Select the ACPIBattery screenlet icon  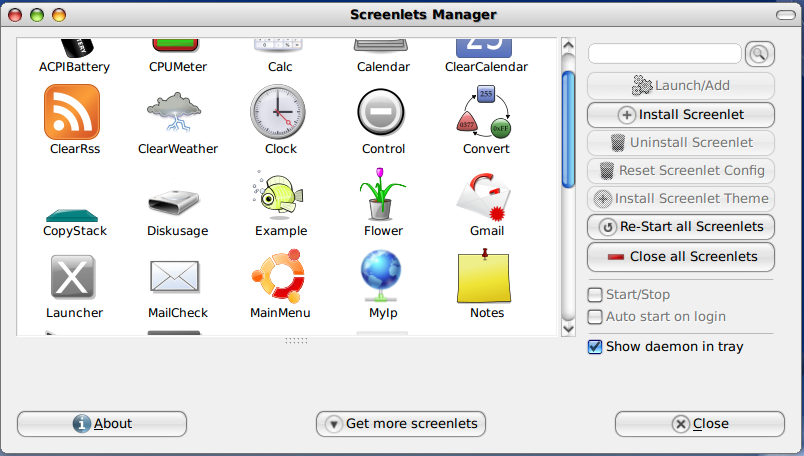[77, 48]
